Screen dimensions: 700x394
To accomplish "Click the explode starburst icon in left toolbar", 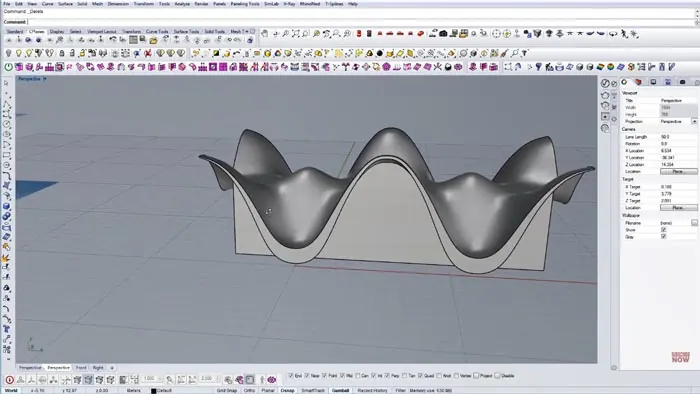I will 6,258.
